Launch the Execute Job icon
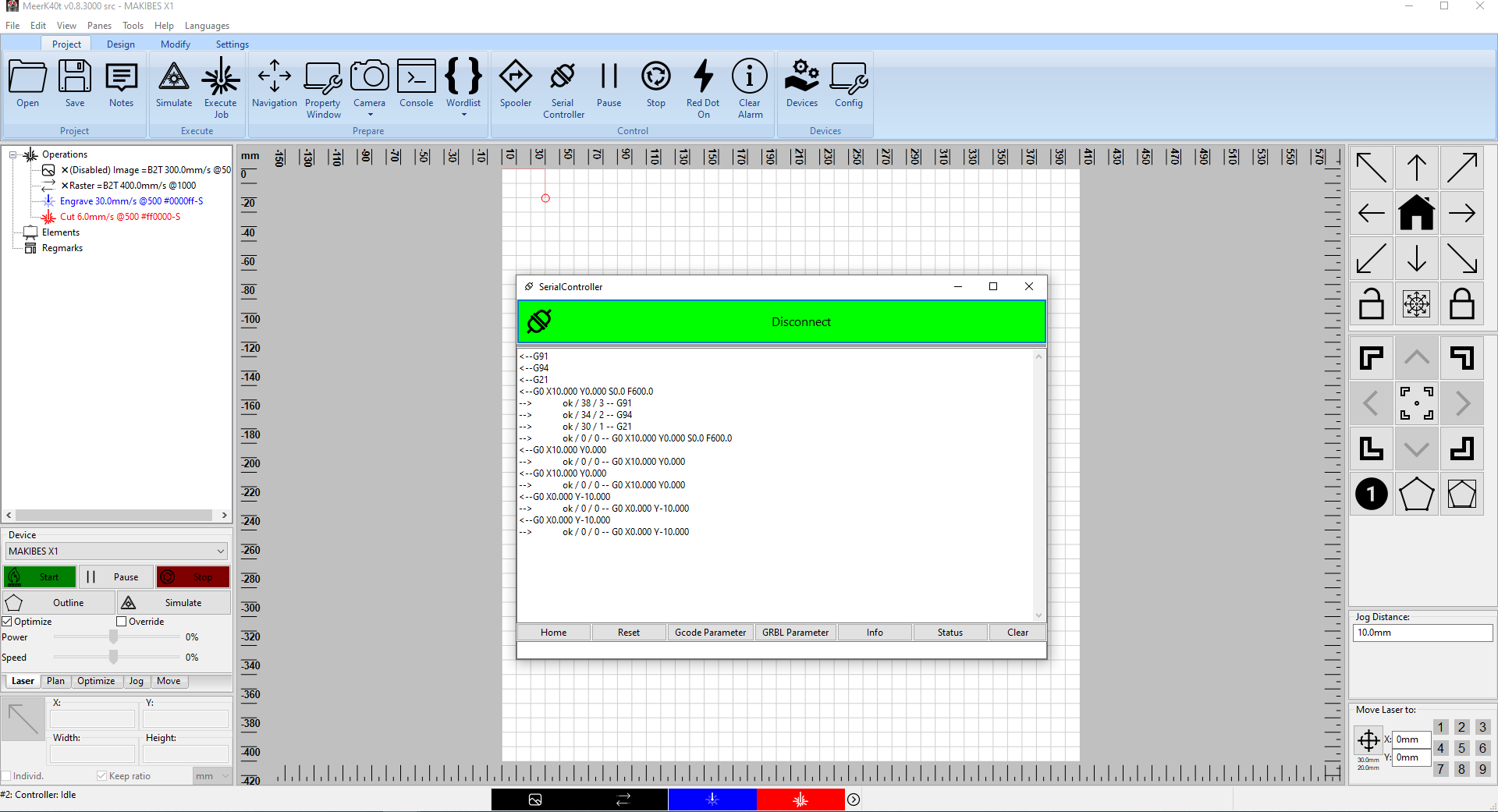1498x812 pixels. (221, 89)
